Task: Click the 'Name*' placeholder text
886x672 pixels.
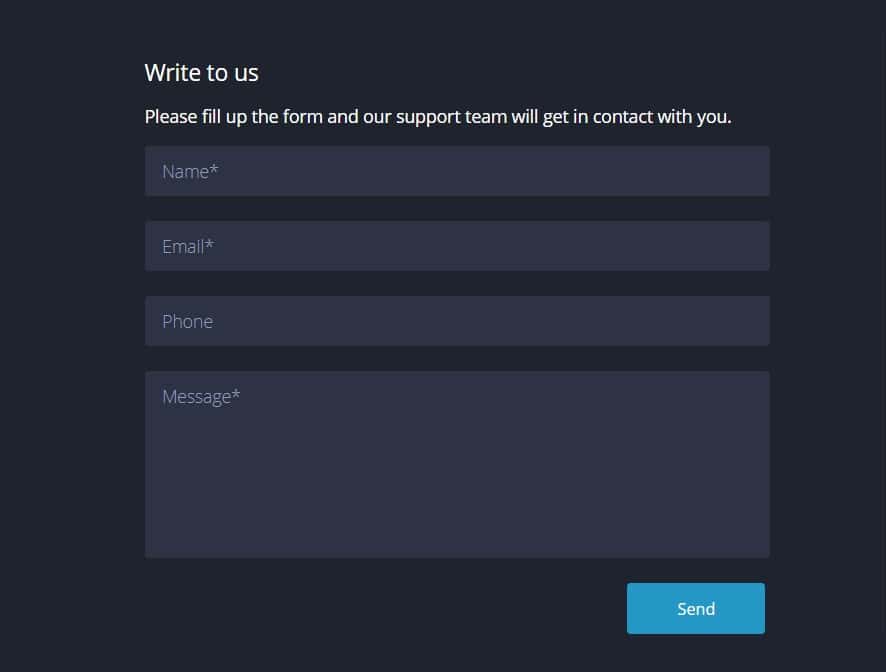Action: (x=190, y=172)
